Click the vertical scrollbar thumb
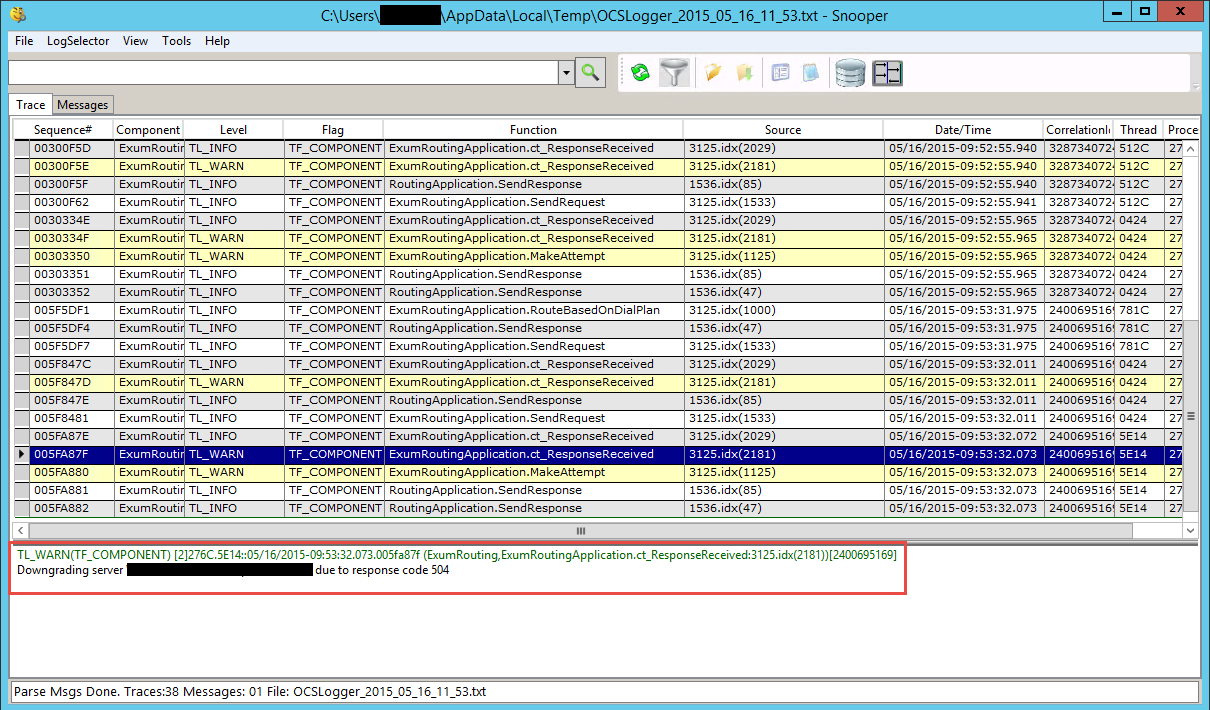Screen dimensions: 1210x710 (1189, 415)
